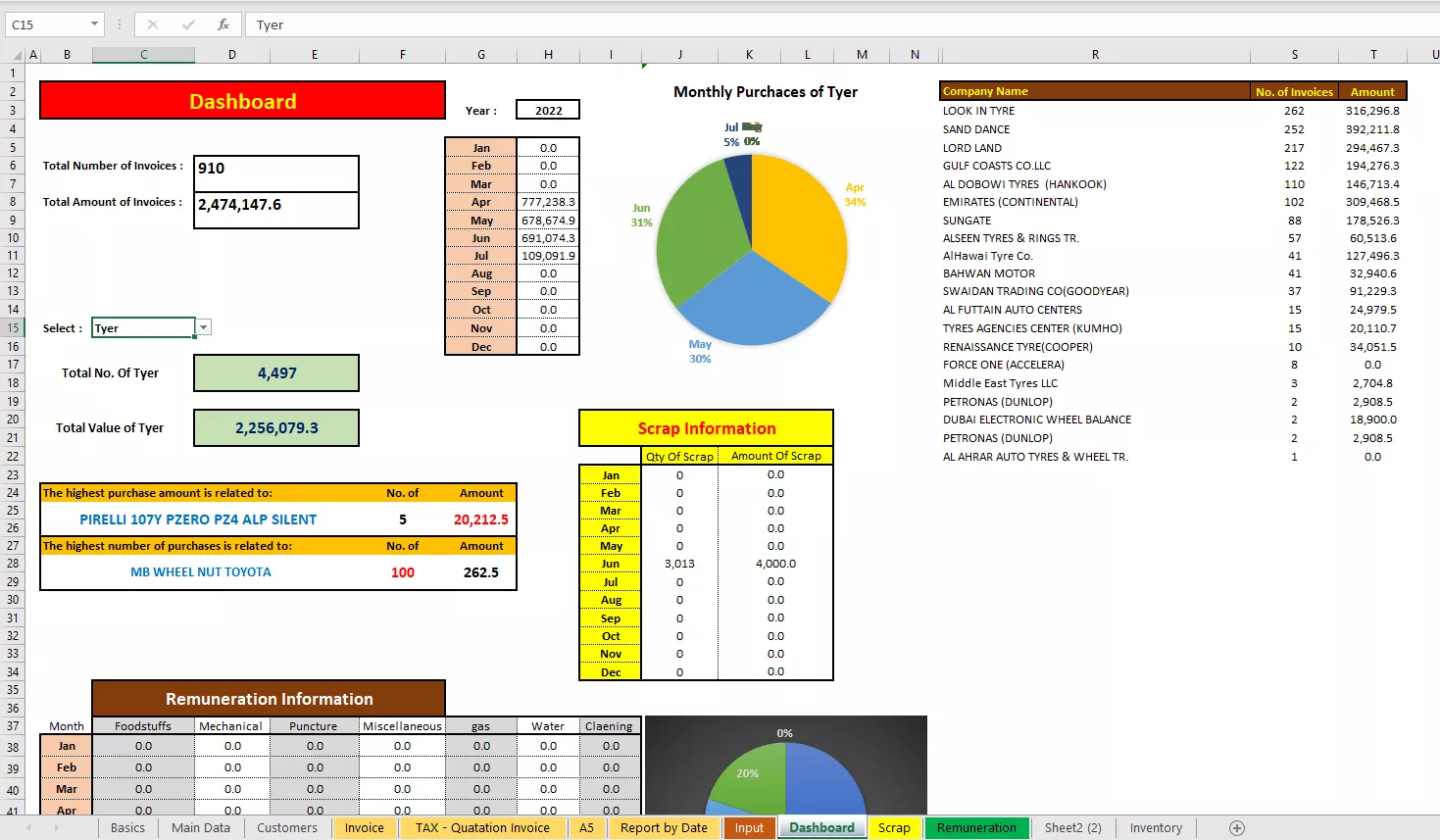This screenshot has height=840, width=1440.
Task: Click the Name Box showing C15
Action: 47,25
